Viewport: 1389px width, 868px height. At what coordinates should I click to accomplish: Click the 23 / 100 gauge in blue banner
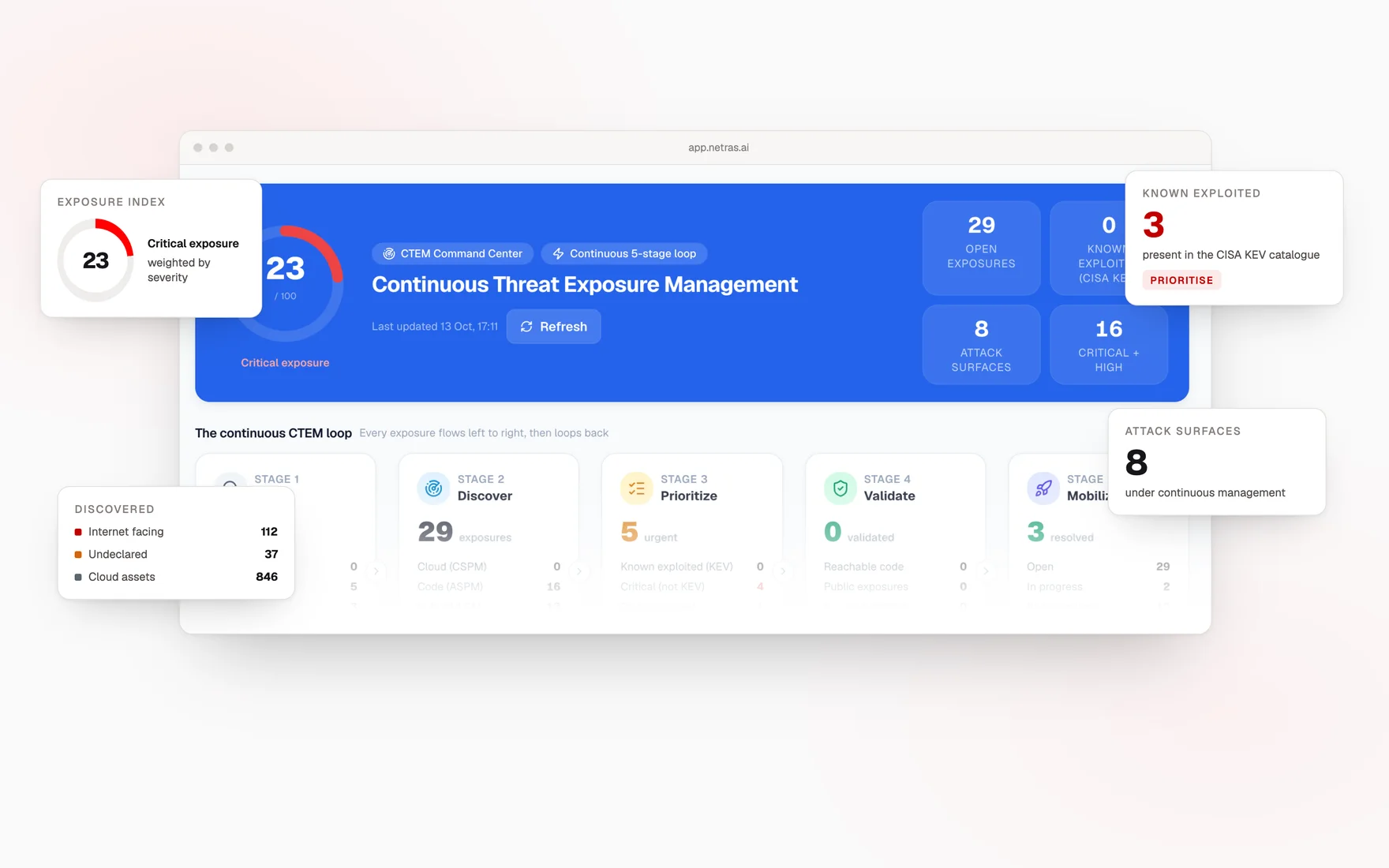click(286, 282)
